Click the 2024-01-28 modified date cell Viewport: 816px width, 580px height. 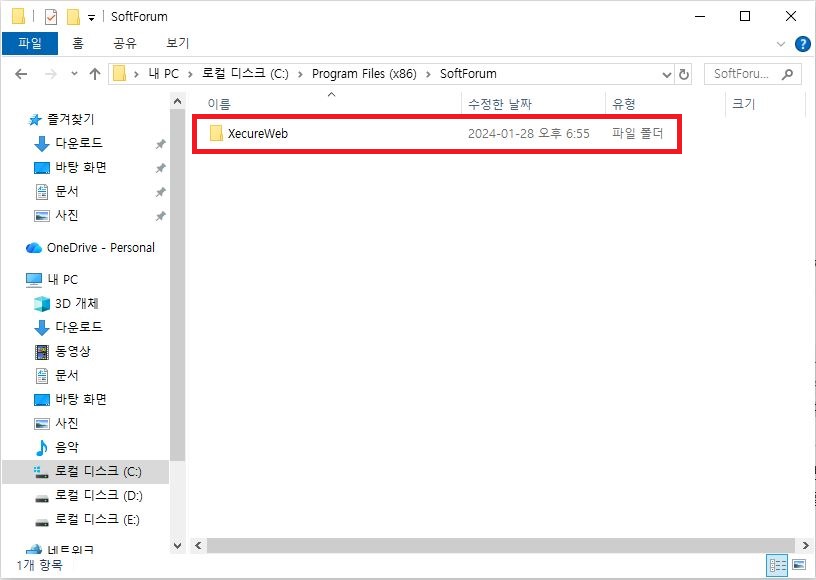click(528, 134)
